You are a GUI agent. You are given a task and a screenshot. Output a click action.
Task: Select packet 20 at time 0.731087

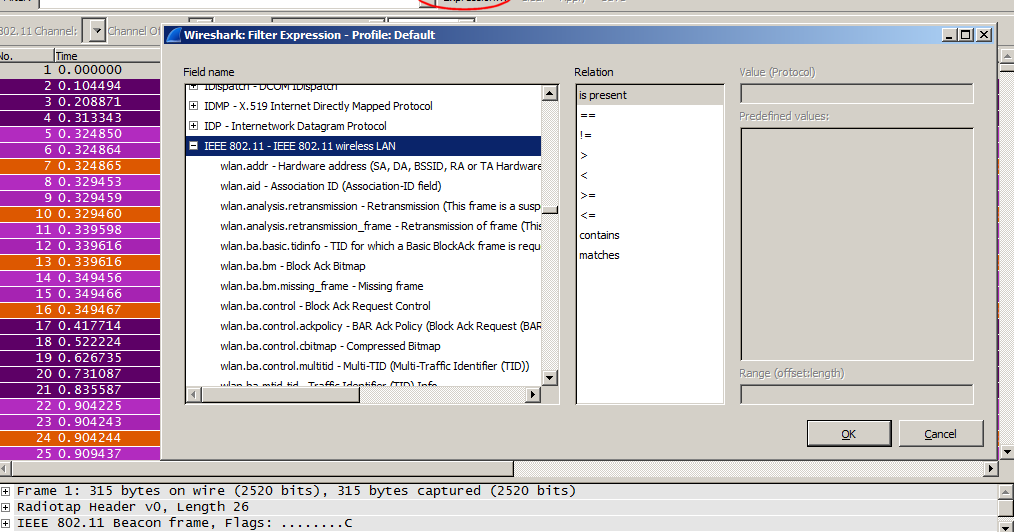tap(80, 374)
